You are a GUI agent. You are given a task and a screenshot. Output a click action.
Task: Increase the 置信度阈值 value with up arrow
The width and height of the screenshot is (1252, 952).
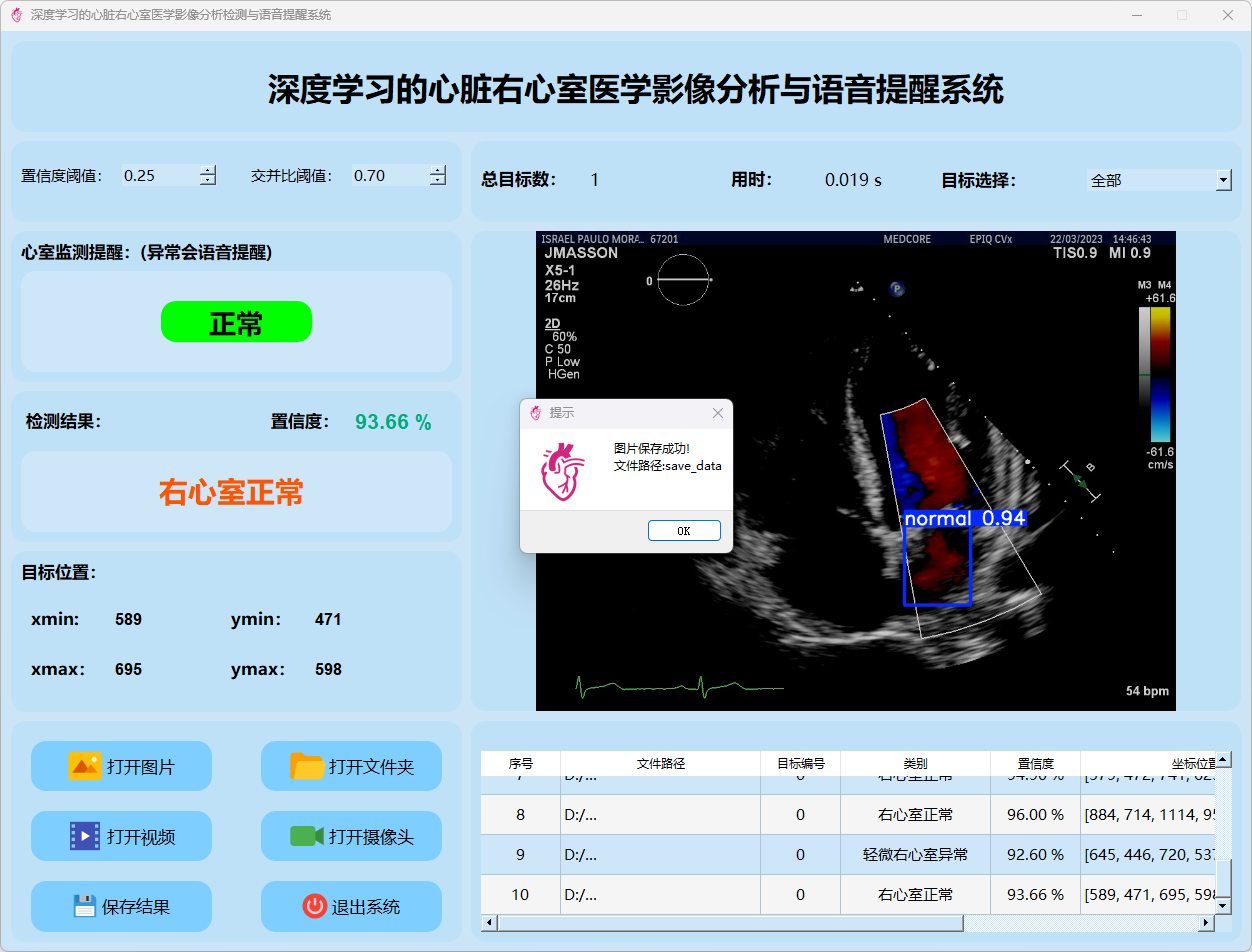pyautogui.click(x=207, y=170)
